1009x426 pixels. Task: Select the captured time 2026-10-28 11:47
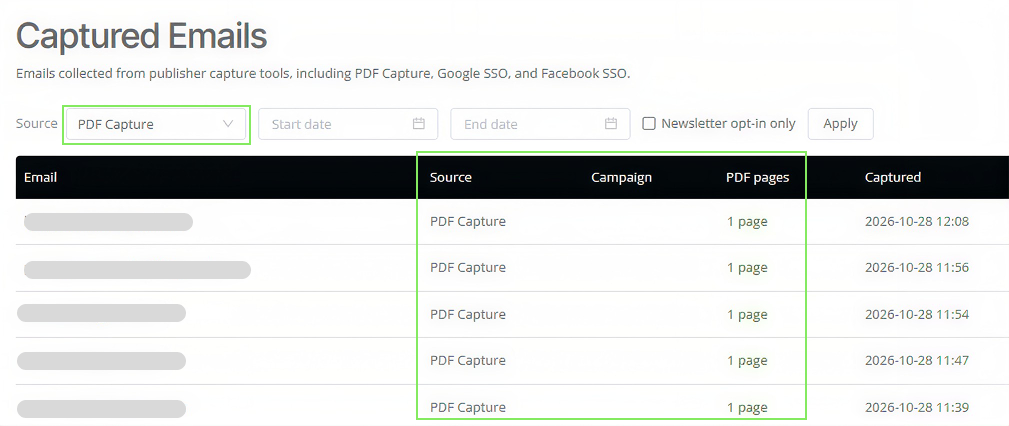(x=917, y=361)
